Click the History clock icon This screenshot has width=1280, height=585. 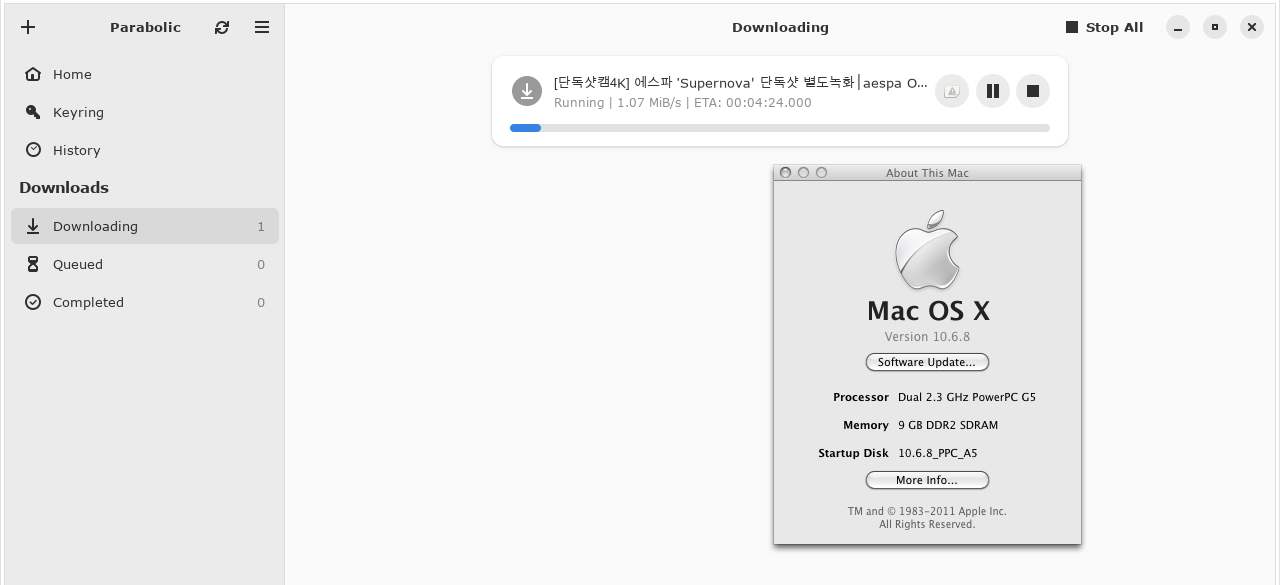pyautogui.click(x=33, y=150)
